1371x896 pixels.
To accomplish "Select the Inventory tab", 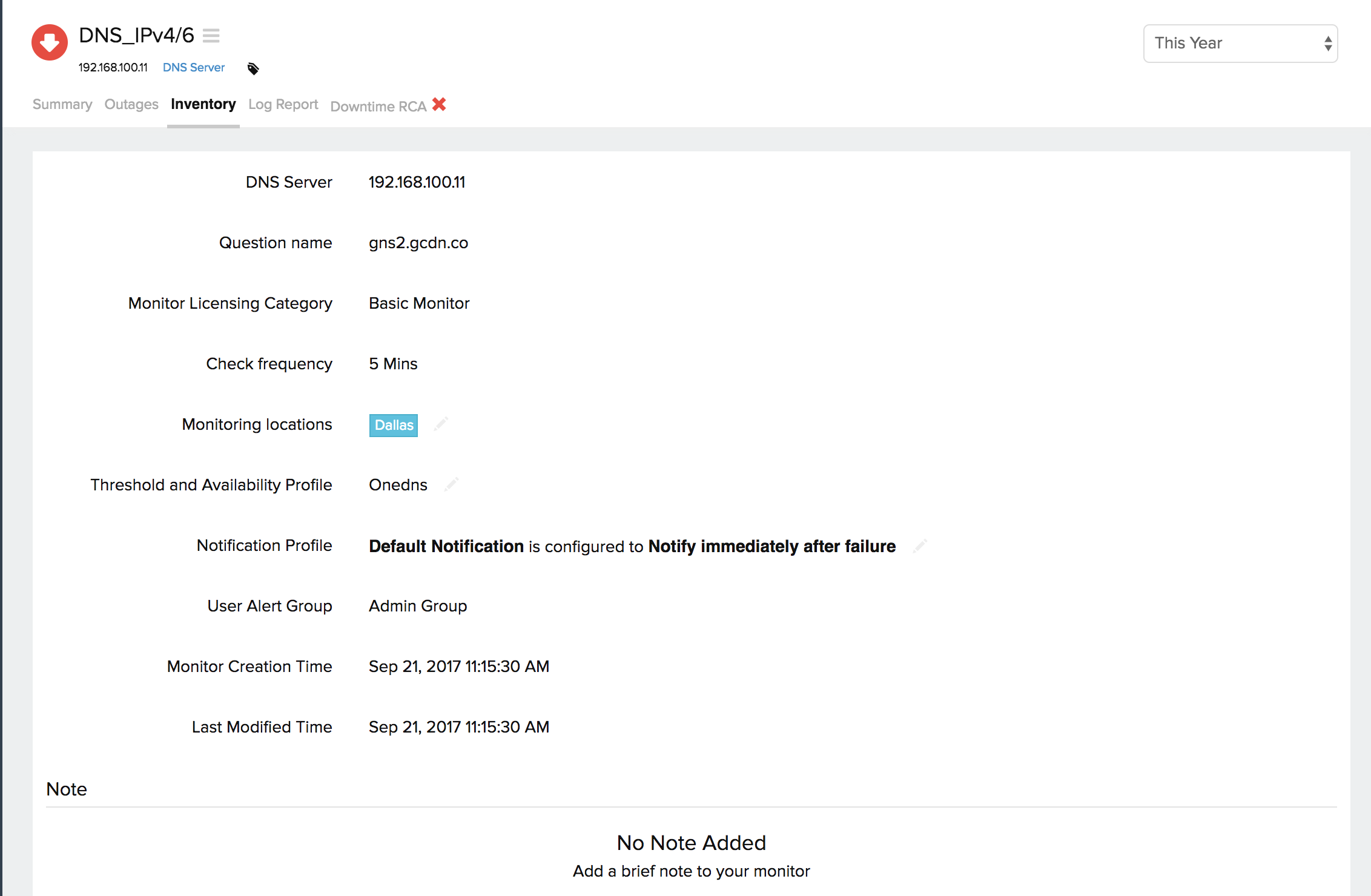I will [x=203, y=104].
